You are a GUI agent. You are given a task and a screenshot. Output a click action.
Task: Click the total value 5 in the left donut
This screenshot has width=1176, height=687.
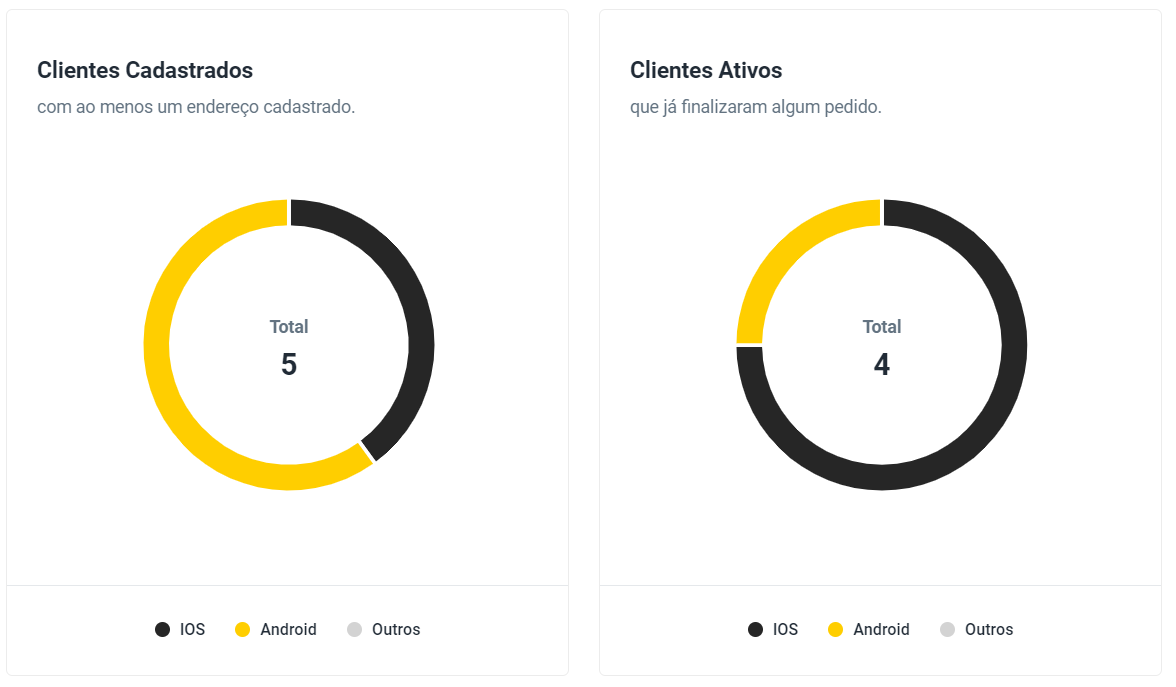[289, 365]
